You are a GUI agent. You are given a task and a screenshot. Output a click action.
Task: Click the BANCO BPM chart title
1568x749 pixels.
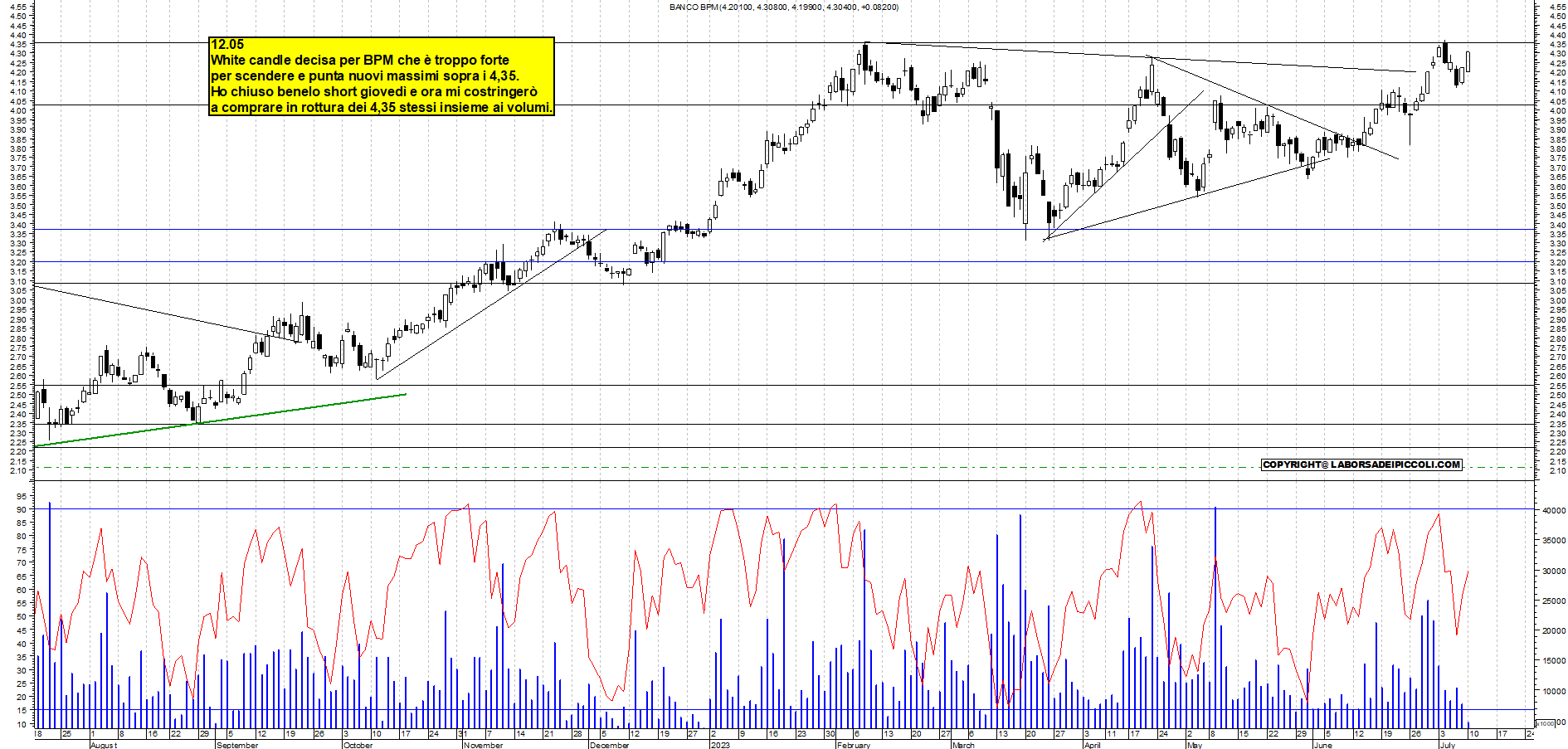[x=783, y=7]
